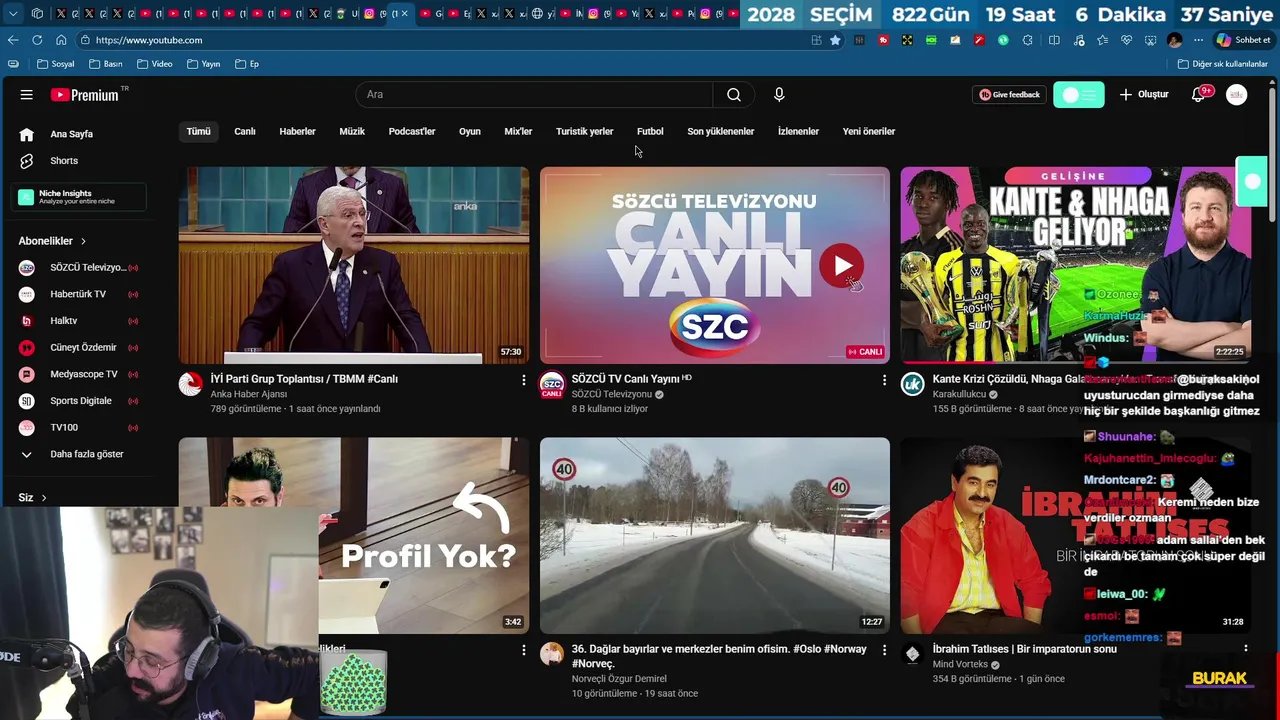Open the Norway snowy road video thumbnail

tap(715, 535)
